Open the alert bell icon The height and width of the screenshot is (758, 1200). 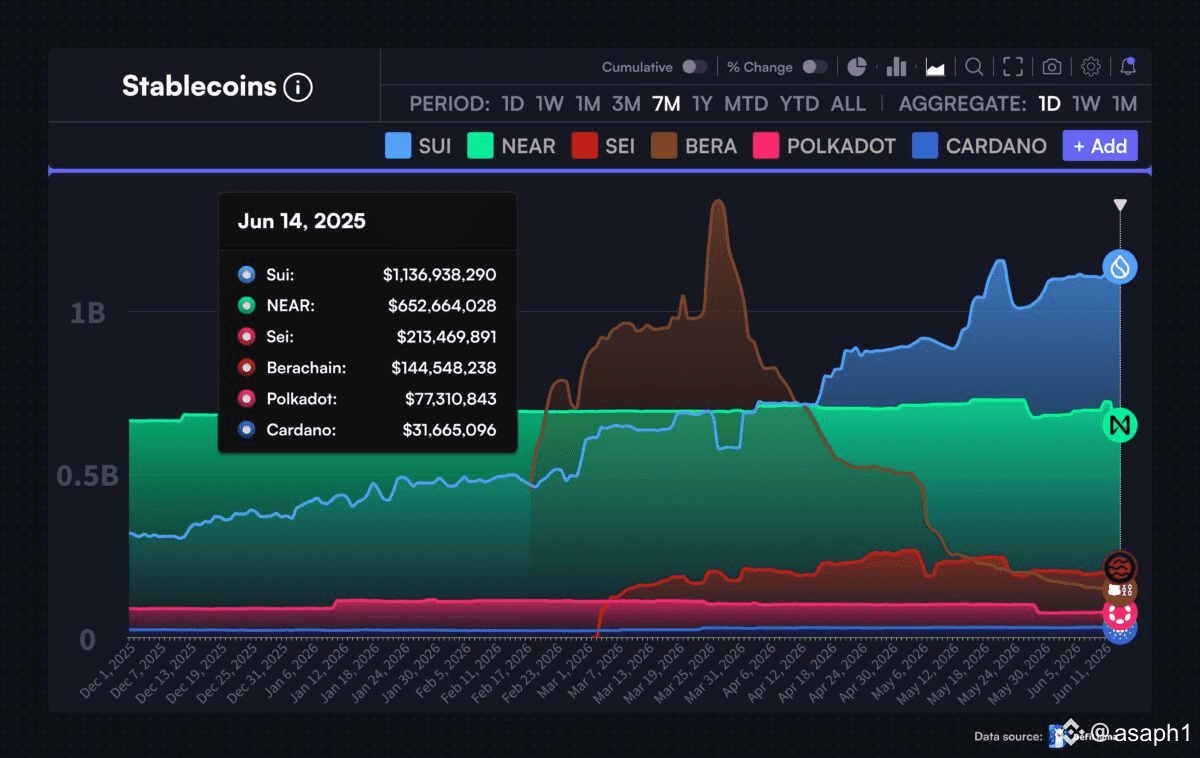tap(1128, 67)
